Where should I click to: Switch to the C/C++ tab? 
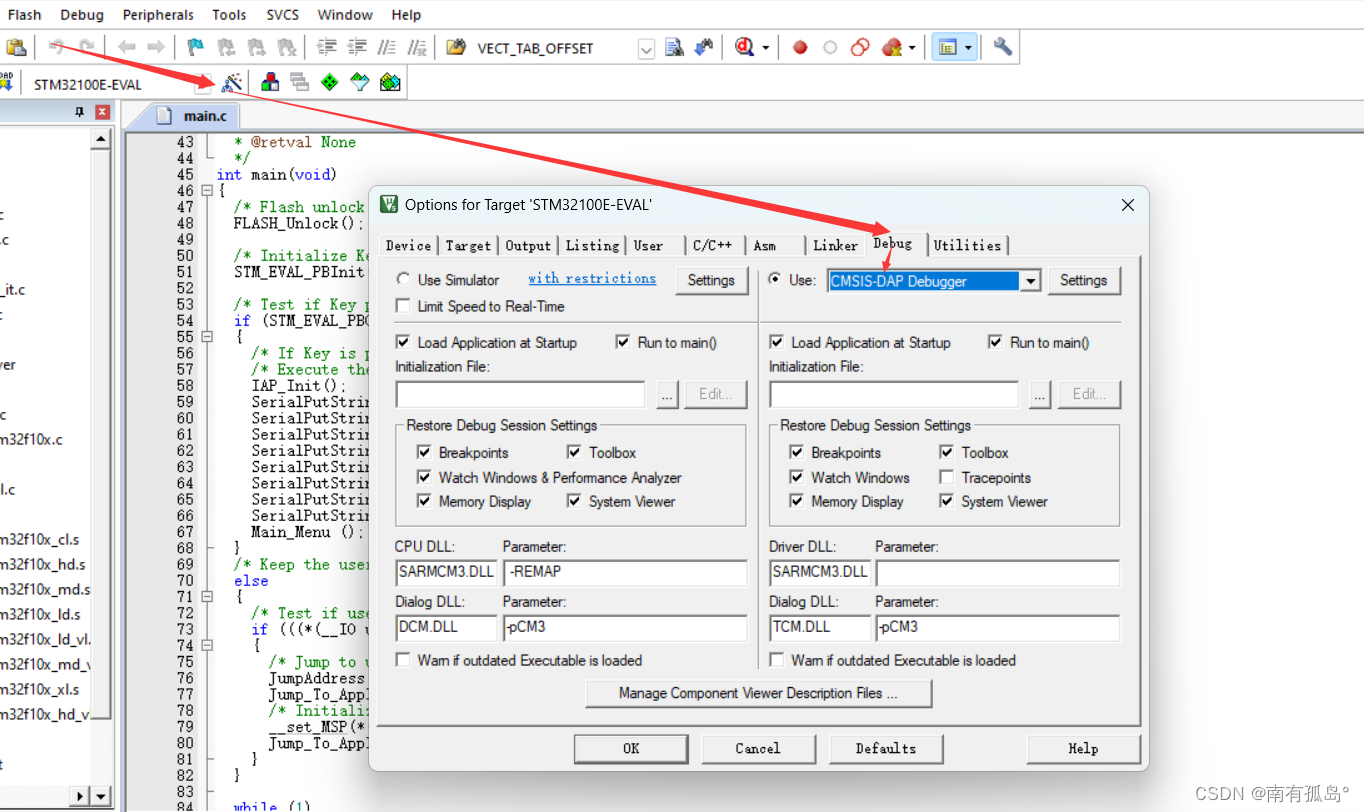[x=713, y=245]
